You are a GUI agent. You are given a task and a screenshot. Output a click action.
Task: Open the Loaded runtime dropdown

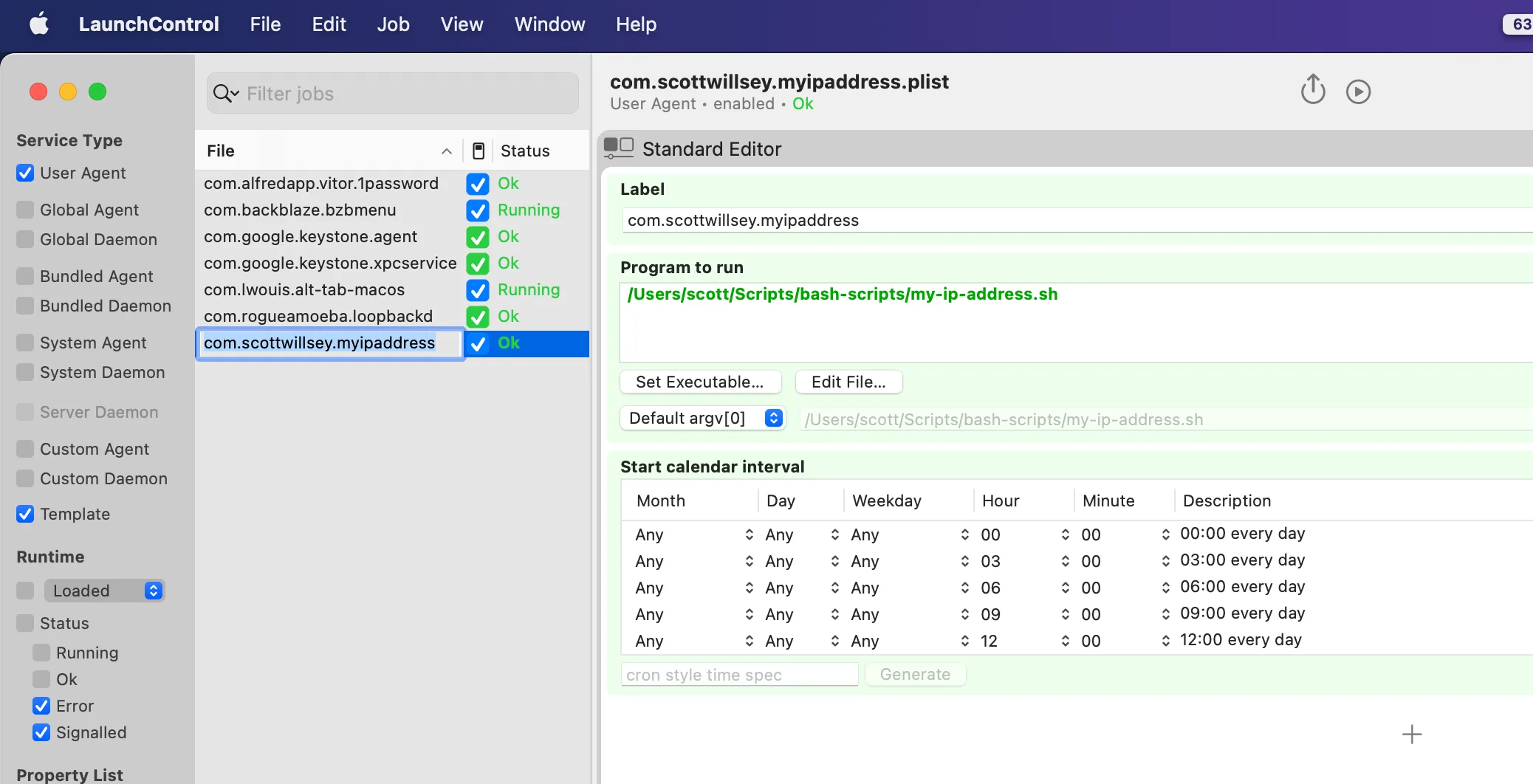pyautogui.click(x=104, y=591)
